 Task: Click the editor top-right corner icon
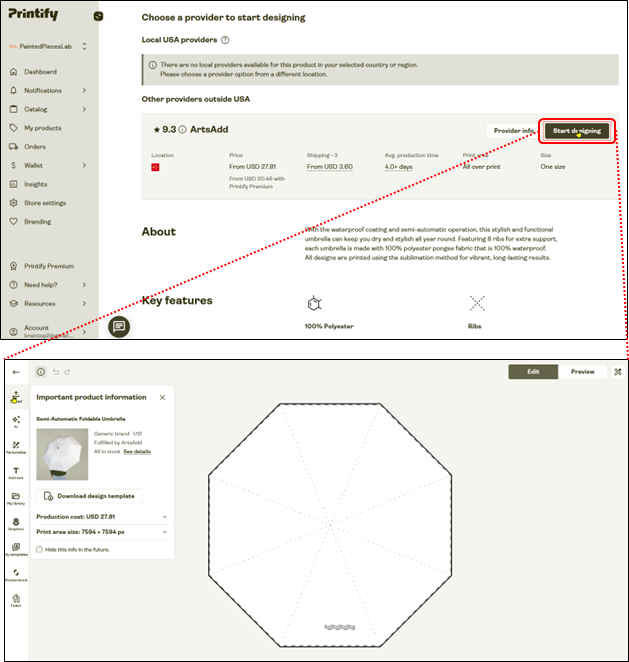click(618, 372)
